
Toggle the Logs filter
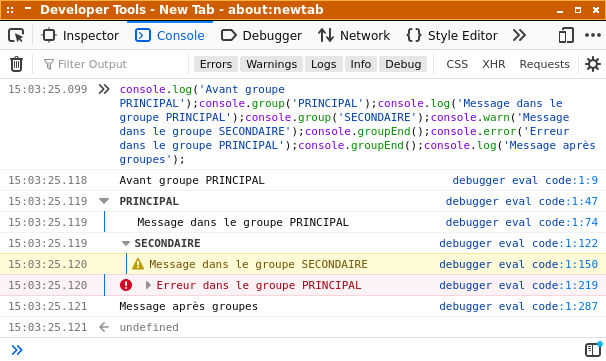tap(323, 64)
